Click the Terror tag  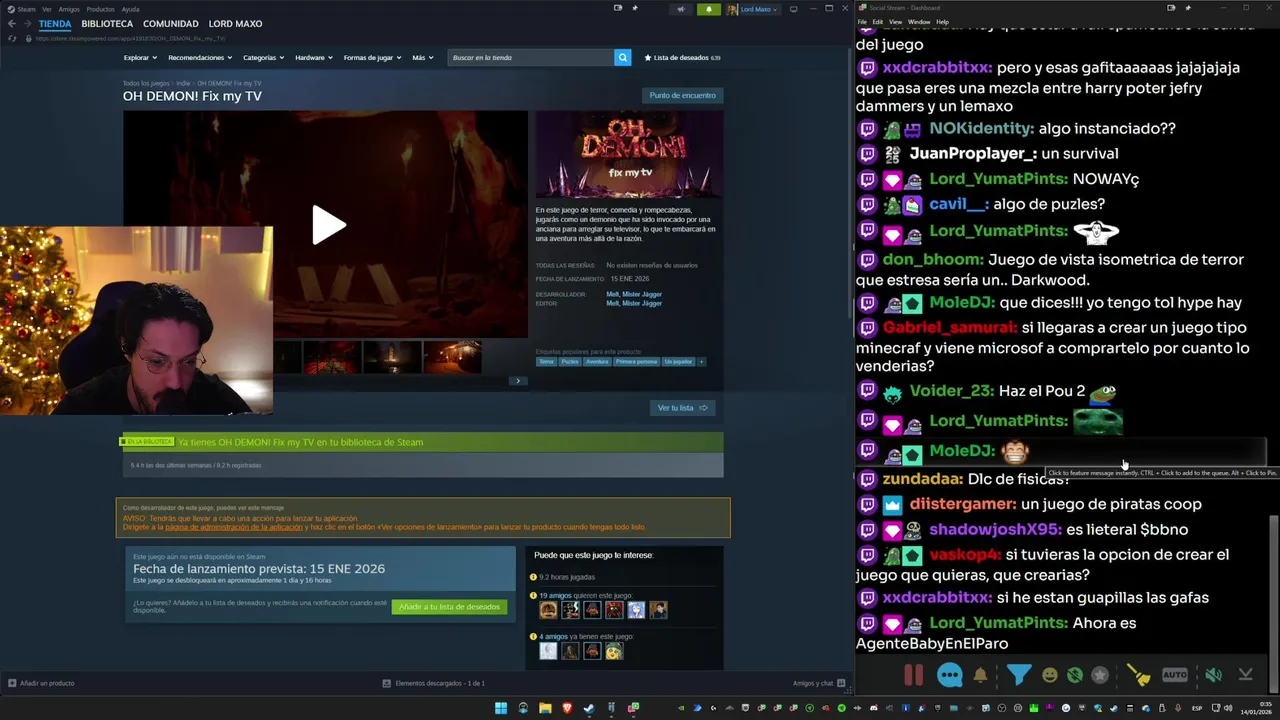tap(546, 362)
